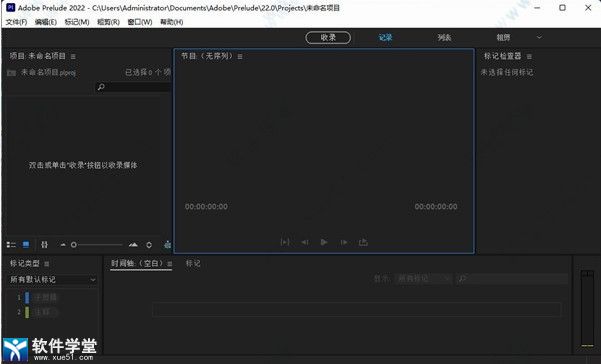
Task: Open the 标记检查器 panel menu icon
Action: tap(529, 56)
